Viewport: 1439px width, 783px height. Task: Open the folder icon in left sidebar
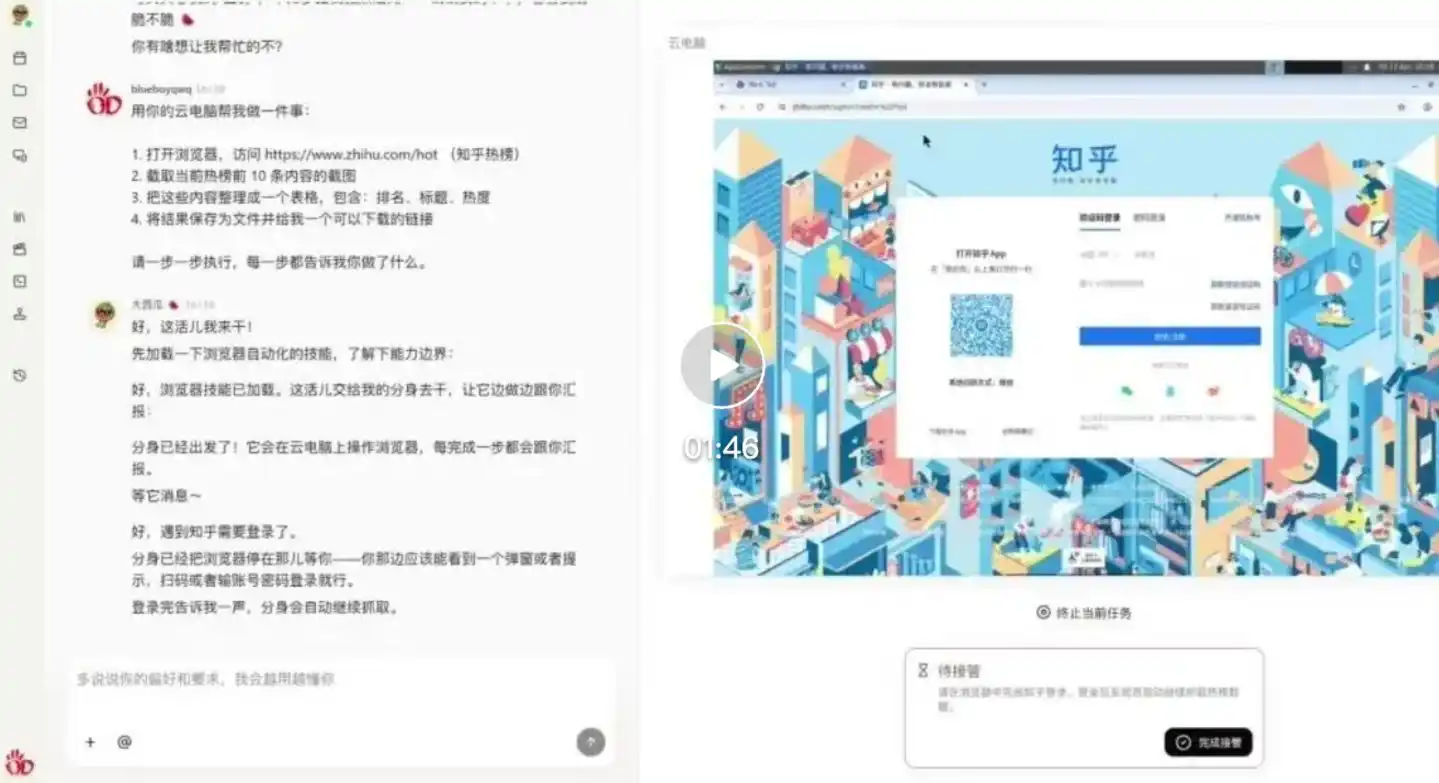pos(19,90)
